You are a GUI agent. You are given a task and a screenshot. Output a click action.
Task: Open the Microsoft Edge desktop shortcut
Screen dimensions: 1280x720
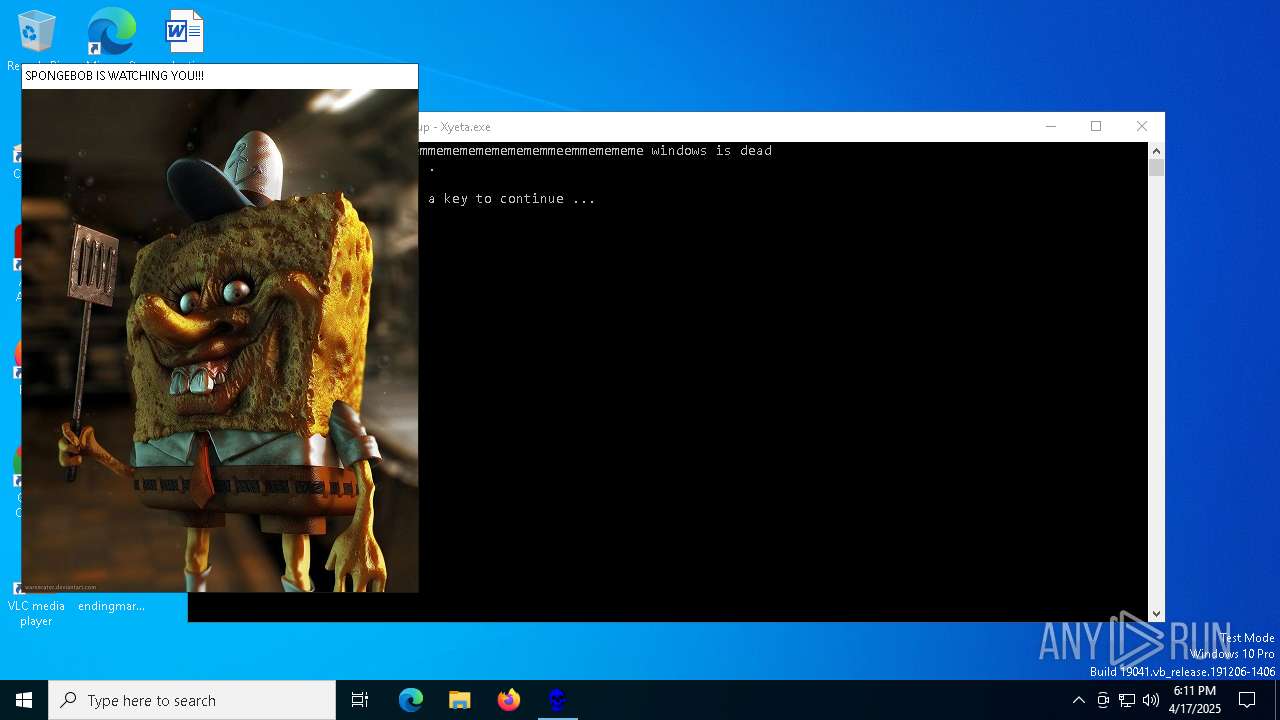tap(111, 32)
